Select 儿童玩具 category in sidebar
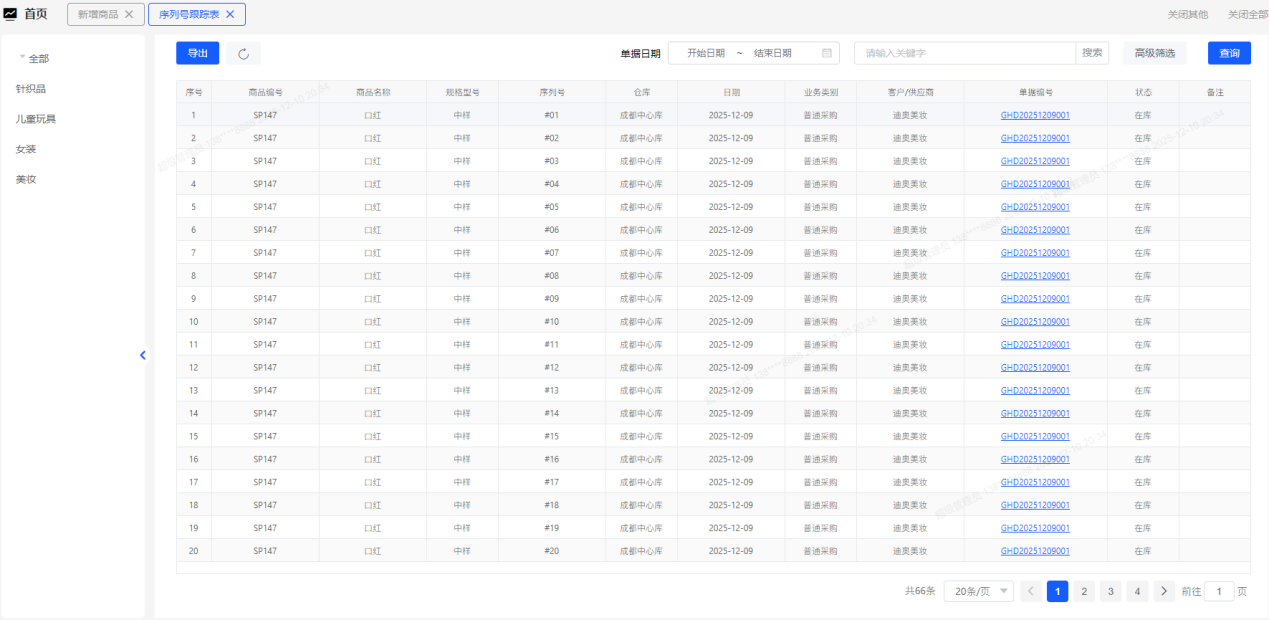Viewport: 1269px width, 620px height. pos(36,119)
